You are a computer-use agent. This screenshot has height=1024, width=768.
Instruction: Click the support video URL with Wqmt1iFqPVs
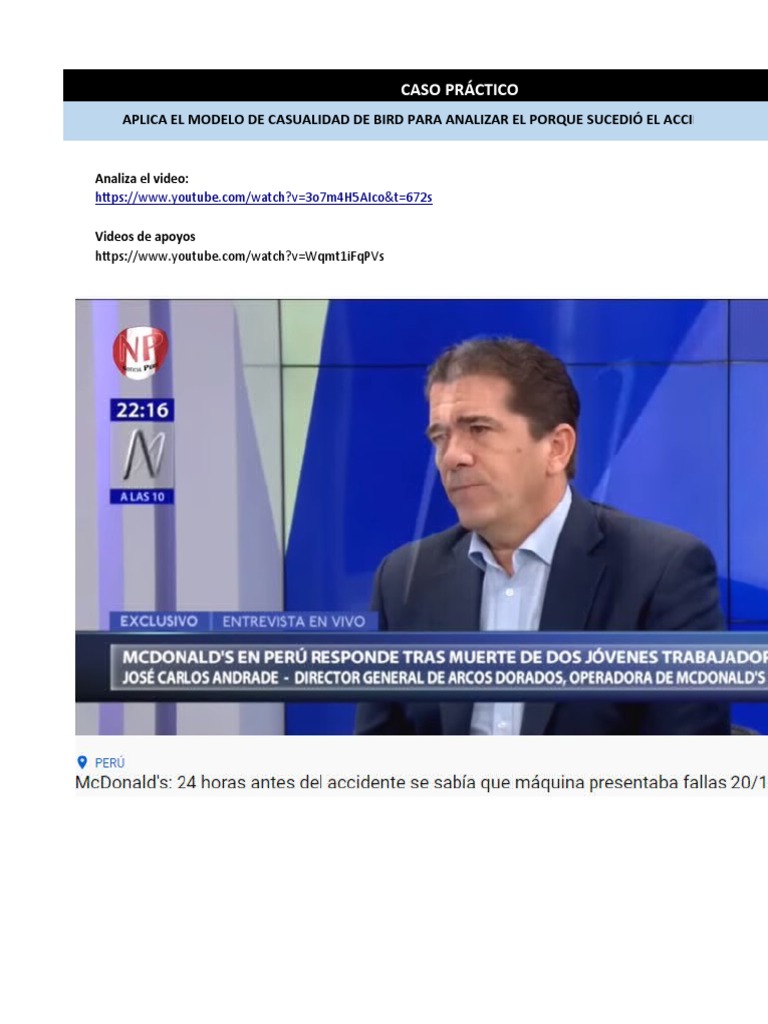pyautogui.click(x=239, y=256)
